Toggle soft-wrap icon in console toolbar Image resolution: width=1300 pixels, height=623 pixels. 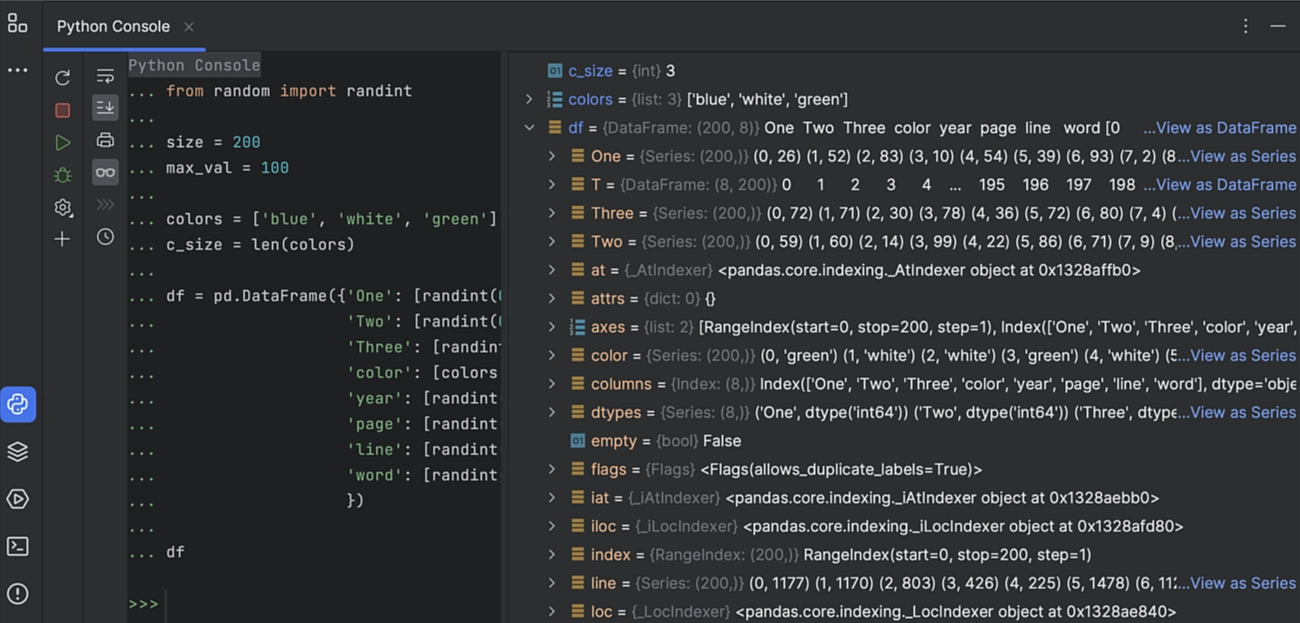point(105,76)
